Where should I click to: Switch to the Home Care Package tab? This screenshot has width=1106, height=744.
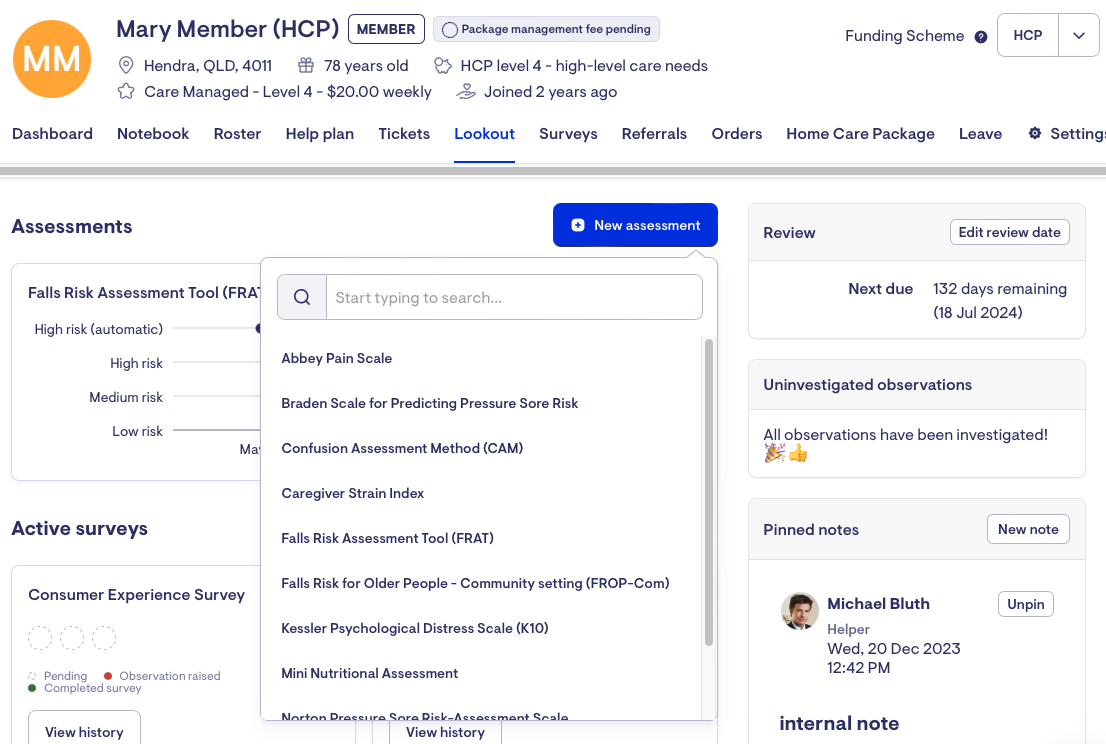click(x=860, y=134)
